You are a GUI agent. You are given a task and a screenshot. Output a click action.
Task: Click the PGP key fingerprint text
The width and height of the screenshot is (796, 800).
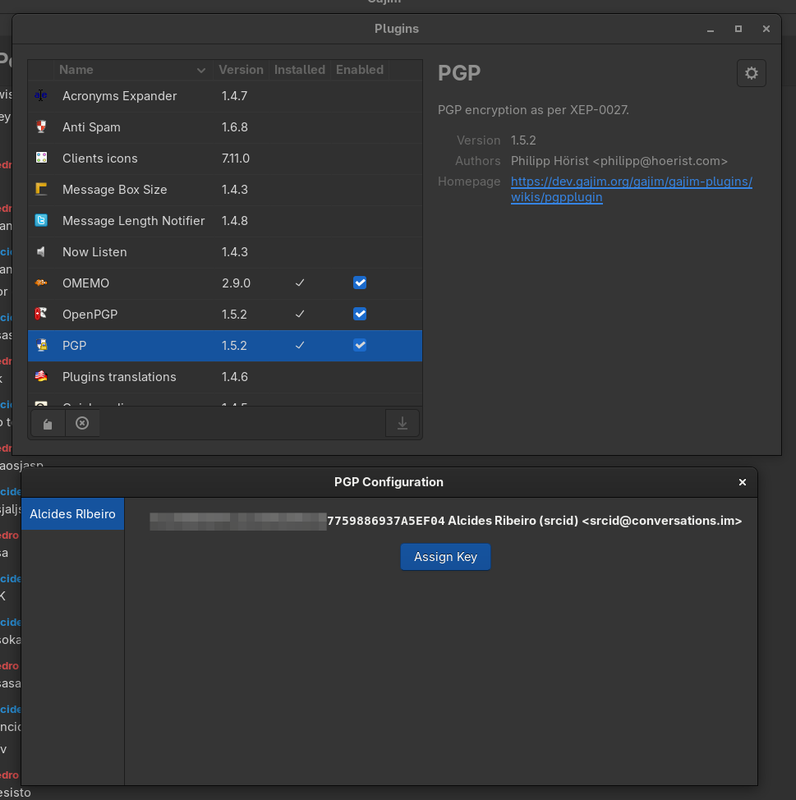point(386,521)
